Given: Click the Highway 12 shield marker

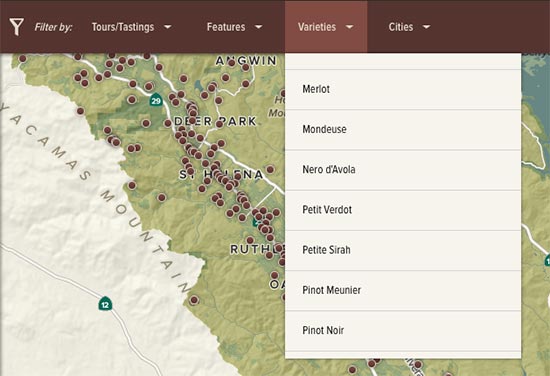Looking at the screenshot, I should click(105, 304).
